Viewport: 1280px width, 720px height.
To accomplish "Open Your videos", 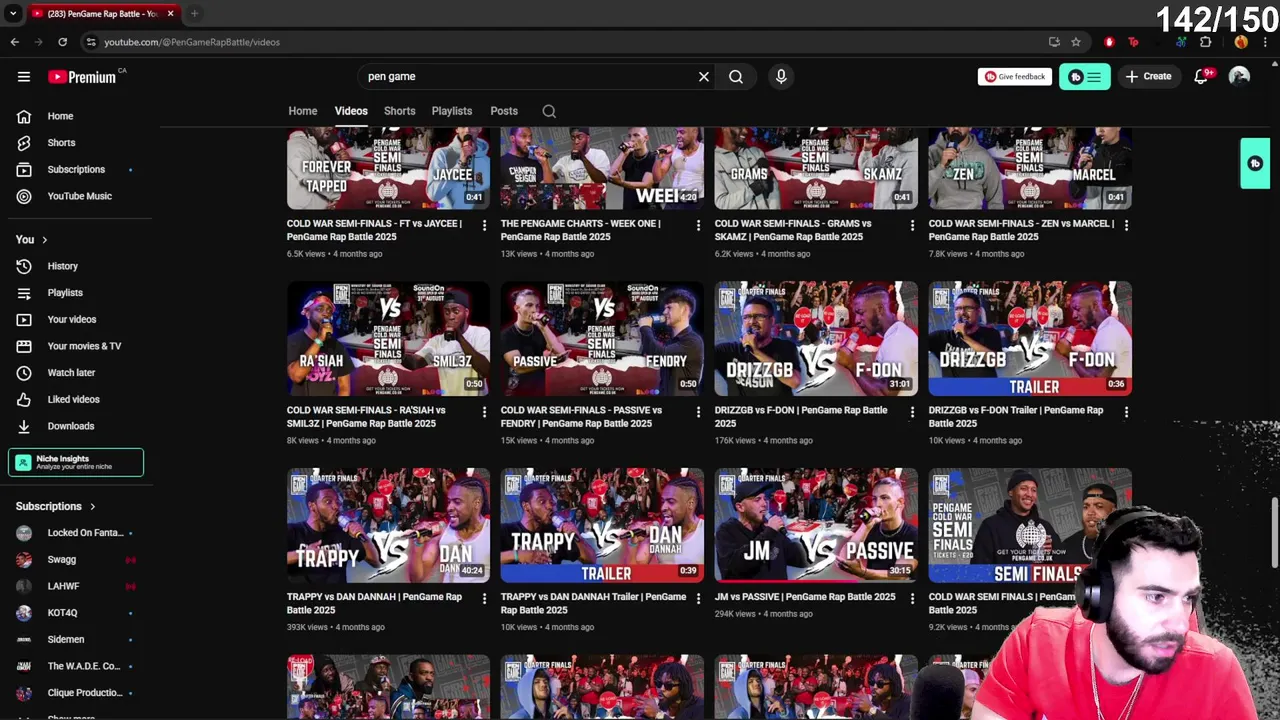I will pos(72,319).
